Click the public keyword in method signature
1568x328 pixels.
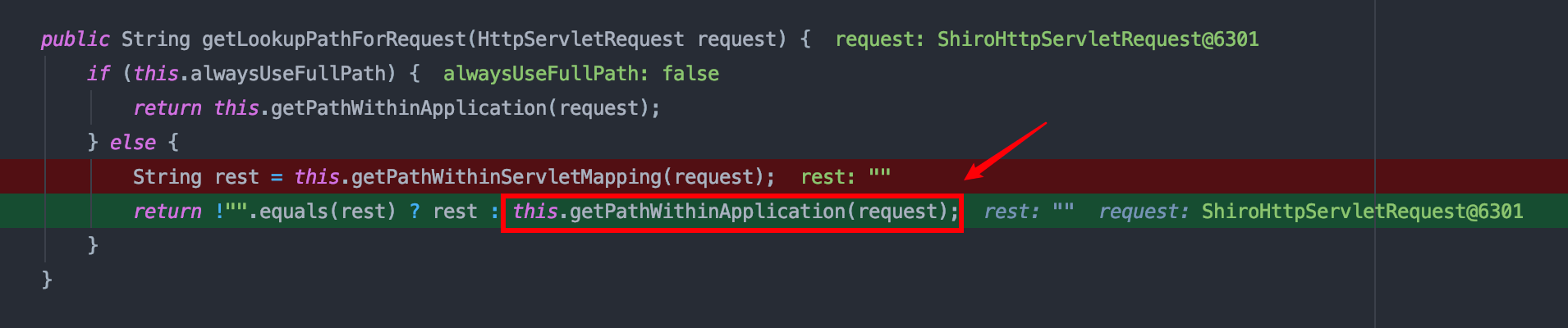point(75,39)
